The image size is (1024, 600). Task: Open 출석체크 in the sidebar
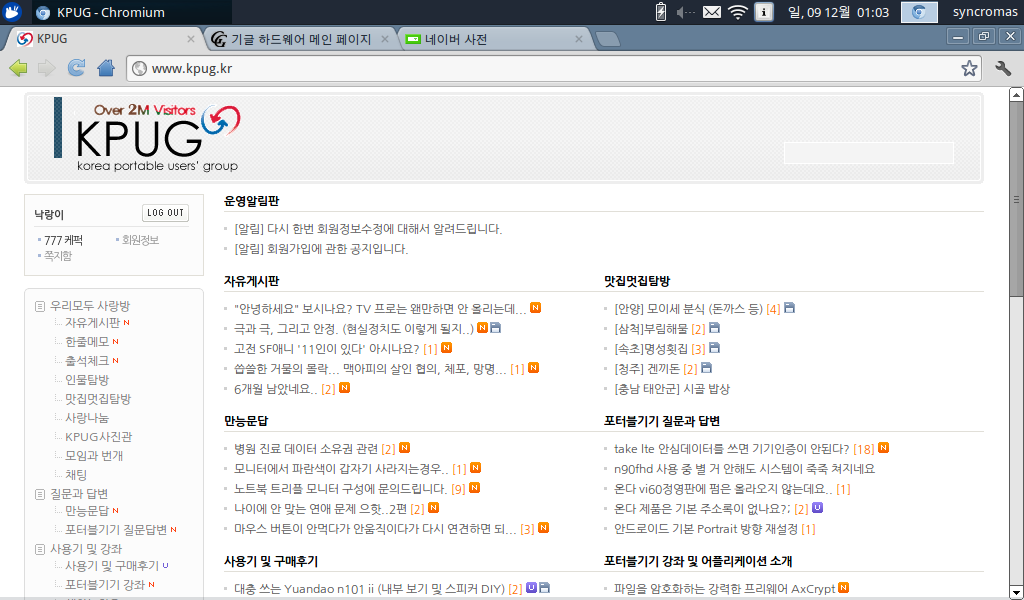(87, 360)
